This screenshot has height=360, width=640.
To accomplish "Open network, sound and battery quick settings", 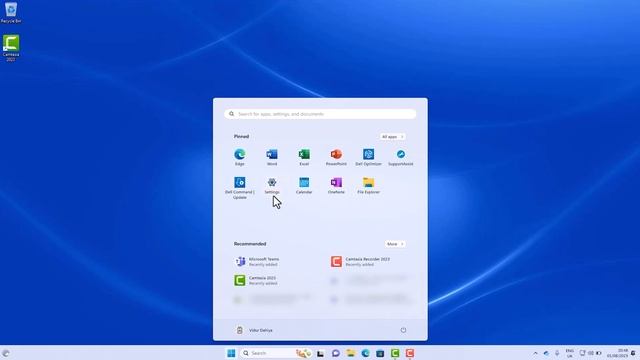I will [x=591, y=353].
